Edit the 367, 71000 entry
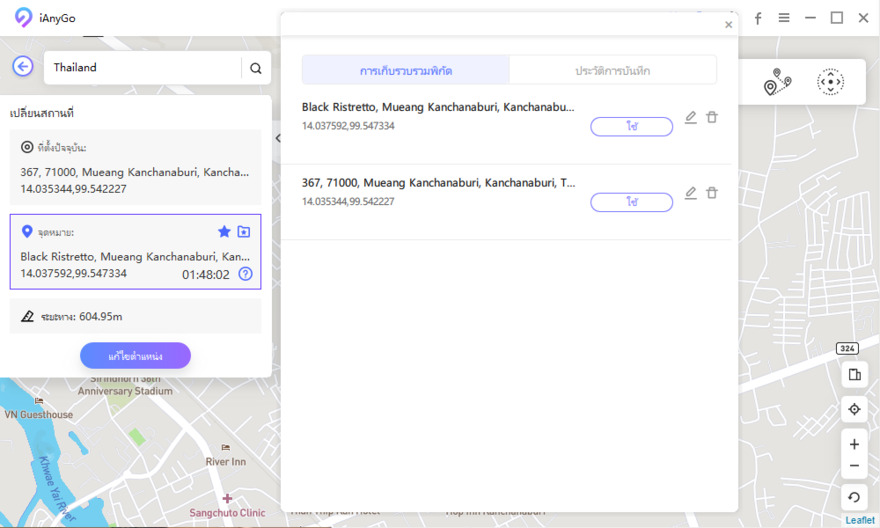880x528 pixels. [x=691, y=193]
